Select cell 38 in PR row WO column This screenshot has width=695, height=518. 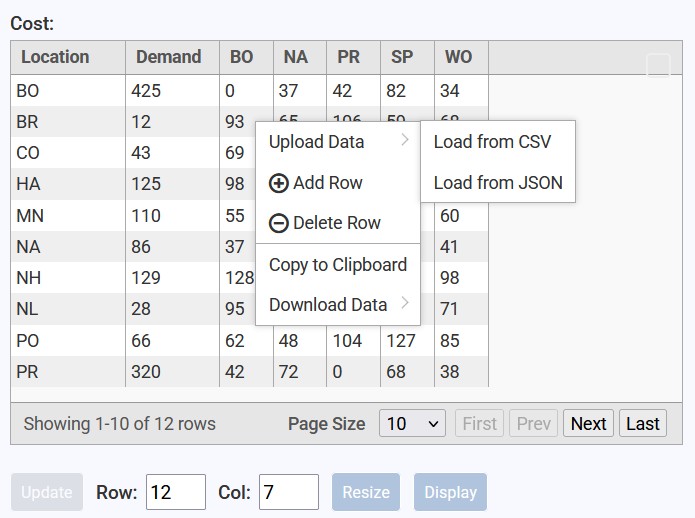[461, 372]
